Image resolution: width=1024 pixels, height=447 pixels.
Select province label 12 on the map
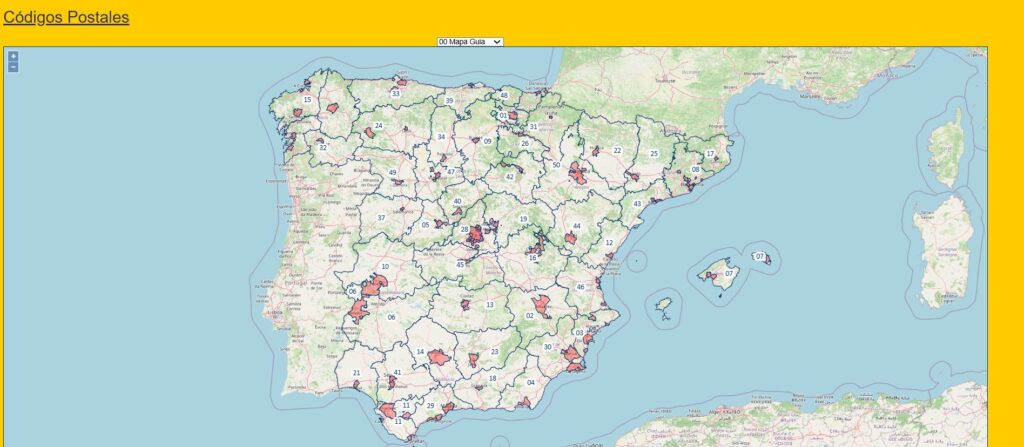(x=609, y=243)
